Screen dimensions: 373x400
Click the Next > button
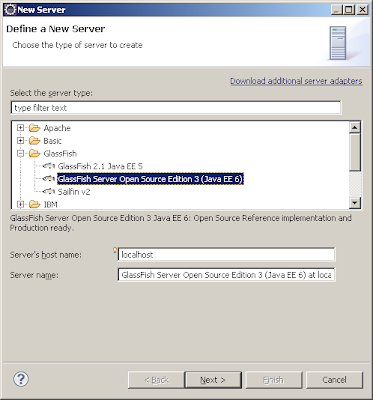(213, 380)
